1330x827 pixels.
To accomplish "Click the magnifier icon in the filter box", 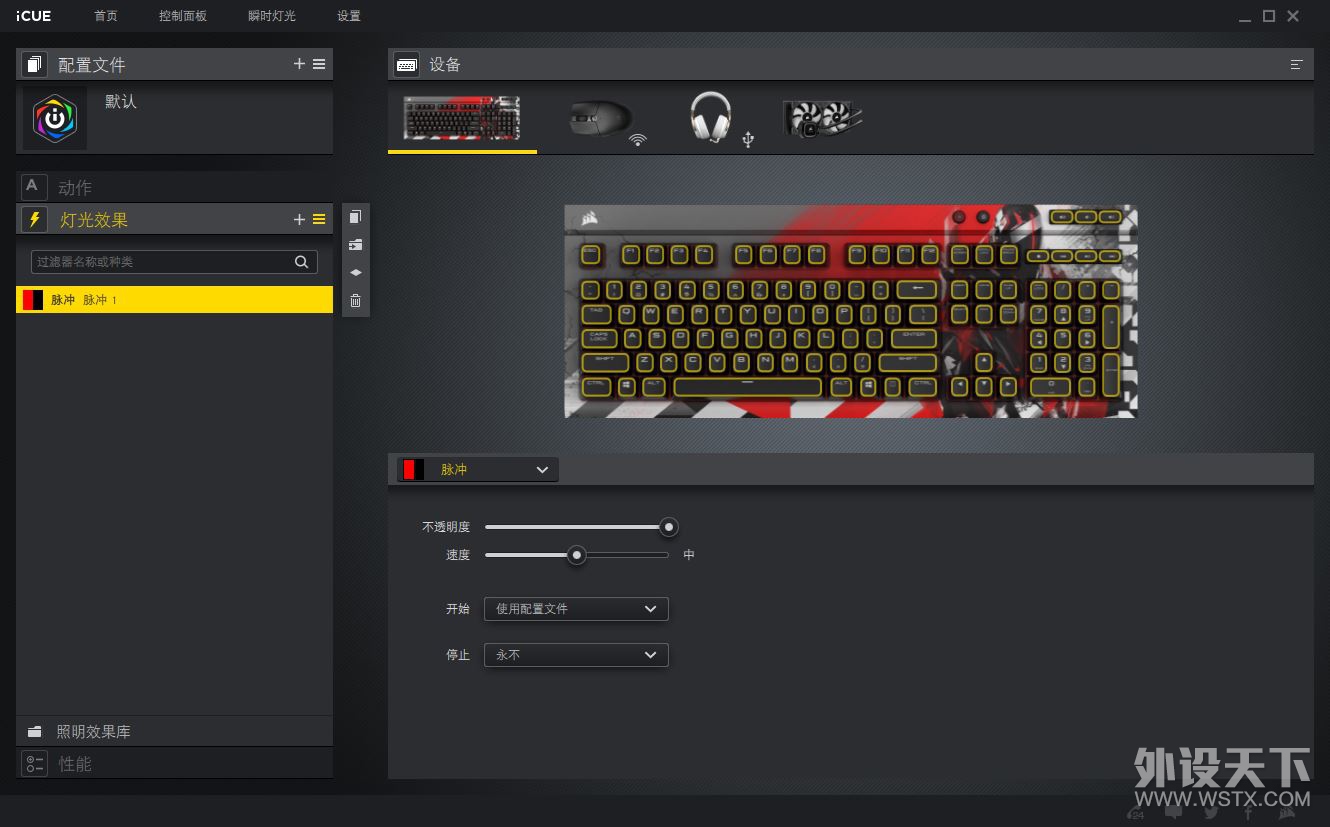I will tap(301, 262).
